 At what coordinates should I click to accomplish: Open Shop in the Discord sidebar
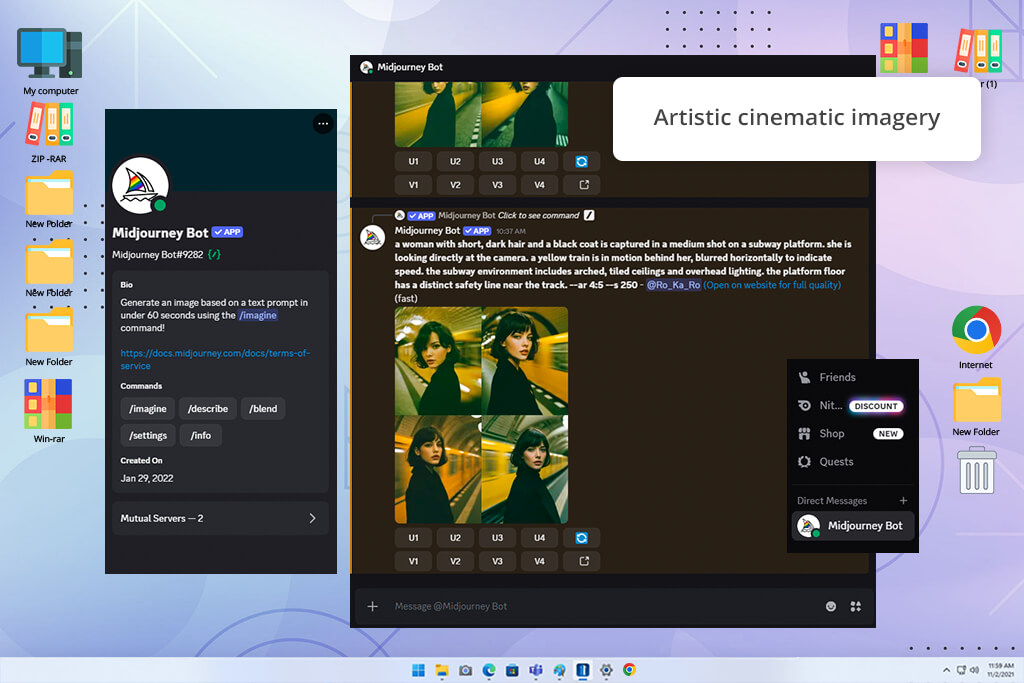click(x=852, y=434)
